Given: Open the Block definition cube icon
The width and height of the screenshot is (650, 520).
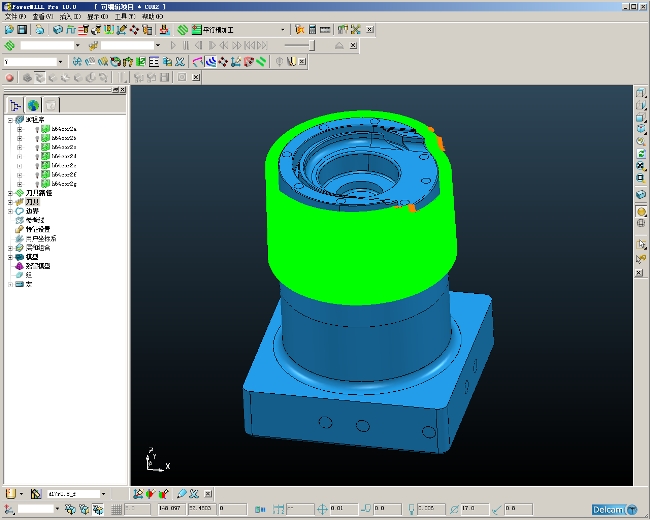Looking at the screenshot, I should click(x=58, y=29).
